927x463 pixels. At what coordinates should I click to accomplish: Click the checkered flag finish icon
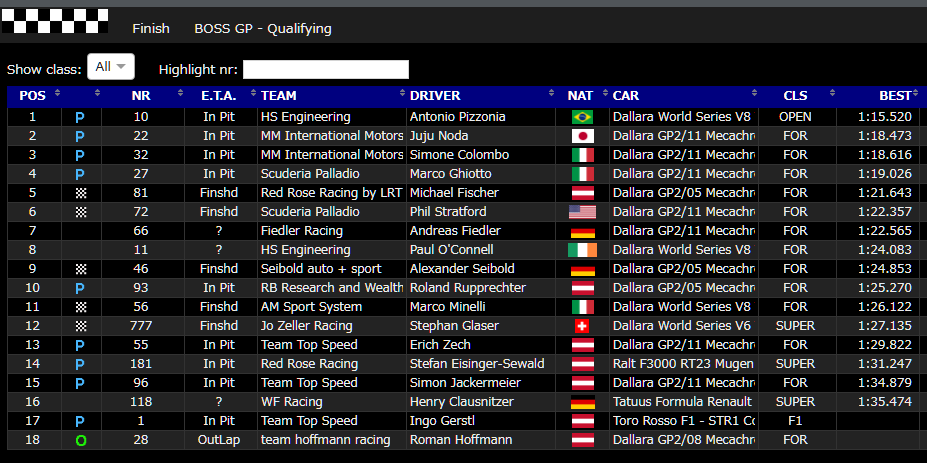click(x=54, y=21)
